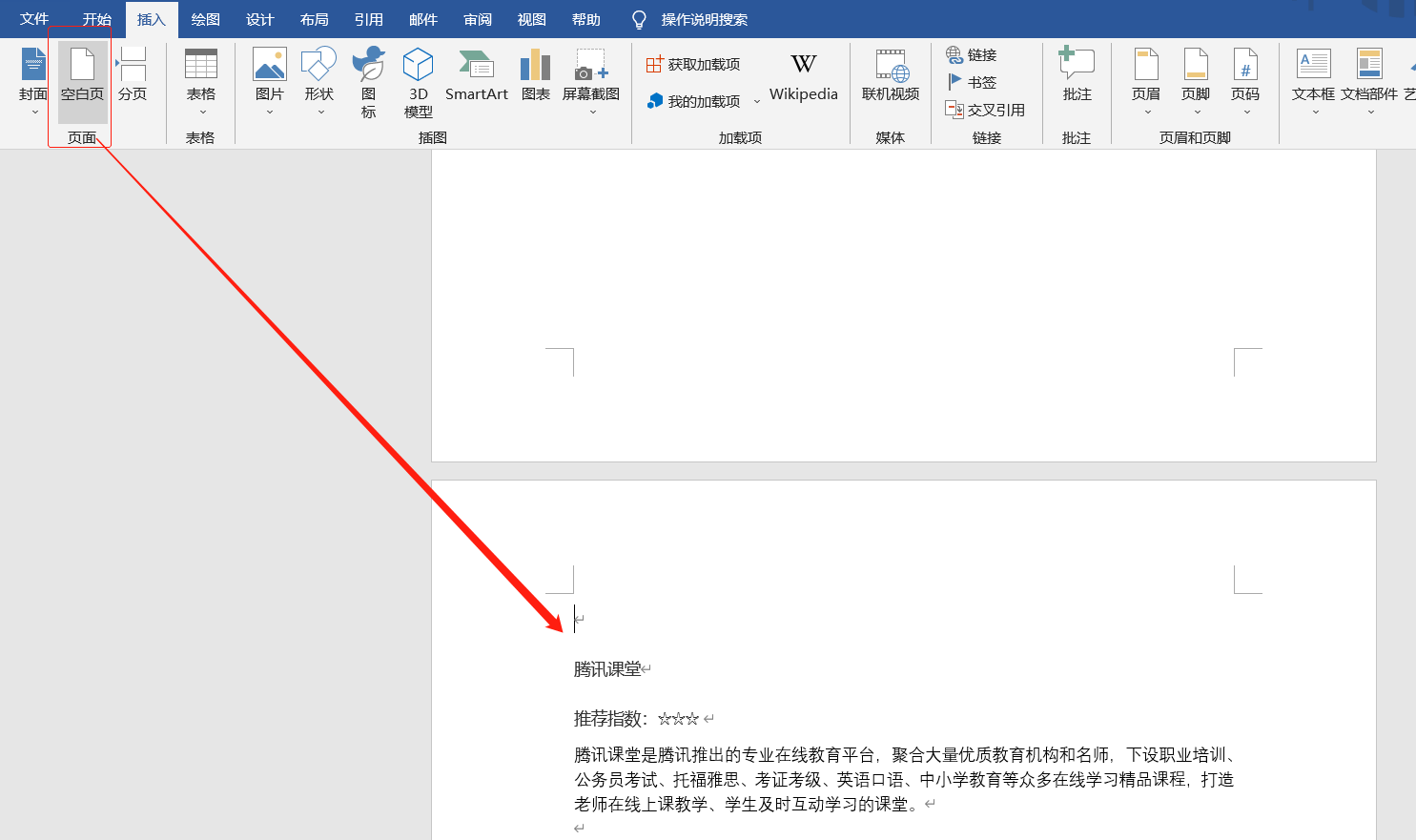Open the 屏幕截图 screenshot tool
The image size is (1416, 840).
tap(591, 82)
